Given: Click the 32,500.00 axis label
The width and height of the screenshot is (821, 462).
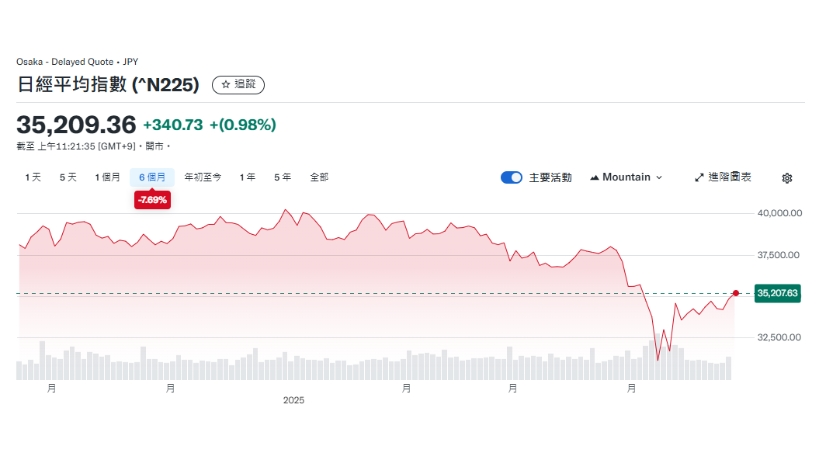Looking at the screenshot, I should 779,337.
